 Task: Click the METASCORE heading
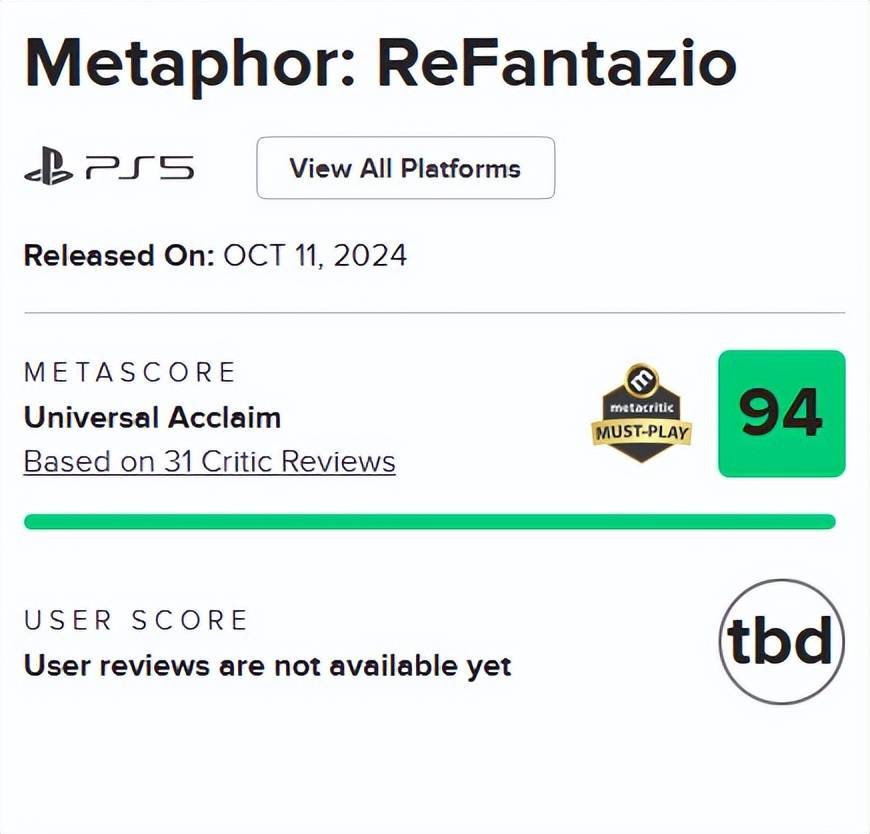tap(129, 373)
